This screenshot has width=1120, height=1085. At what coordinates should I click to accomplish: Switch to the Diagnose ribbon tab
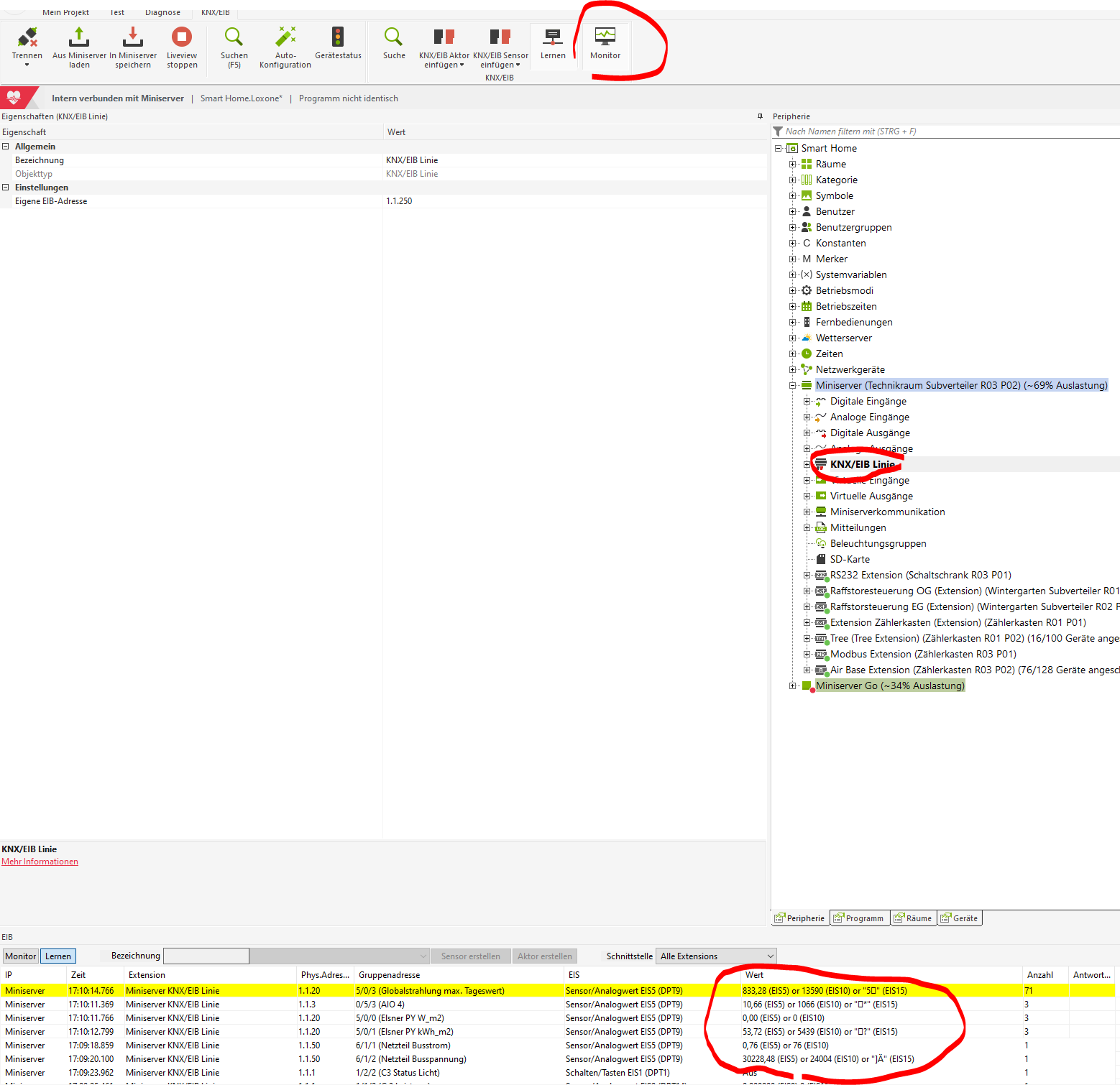pos(162,12)
